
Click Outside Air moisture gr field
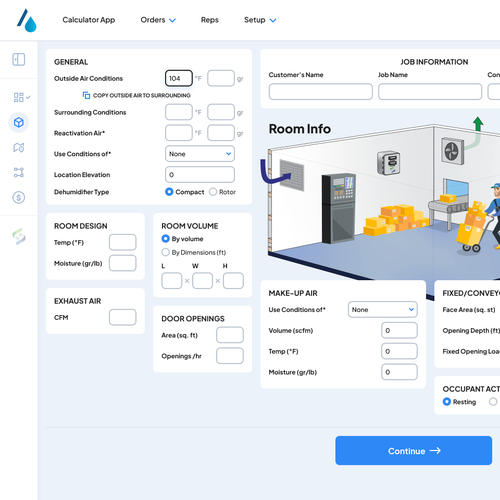(221, 78)
